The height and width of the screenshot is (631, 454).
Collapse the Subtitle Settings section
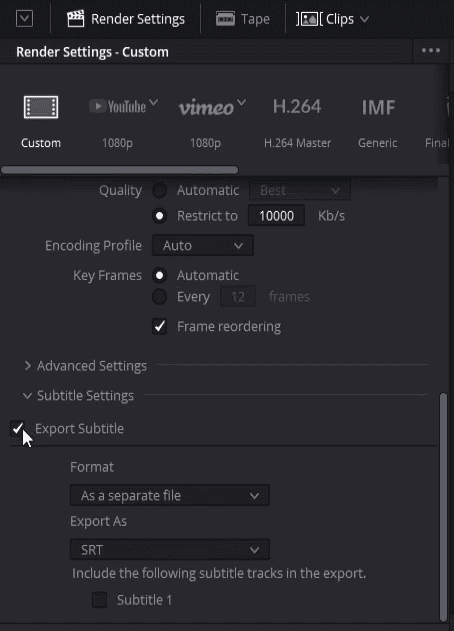tap(78, 396)
